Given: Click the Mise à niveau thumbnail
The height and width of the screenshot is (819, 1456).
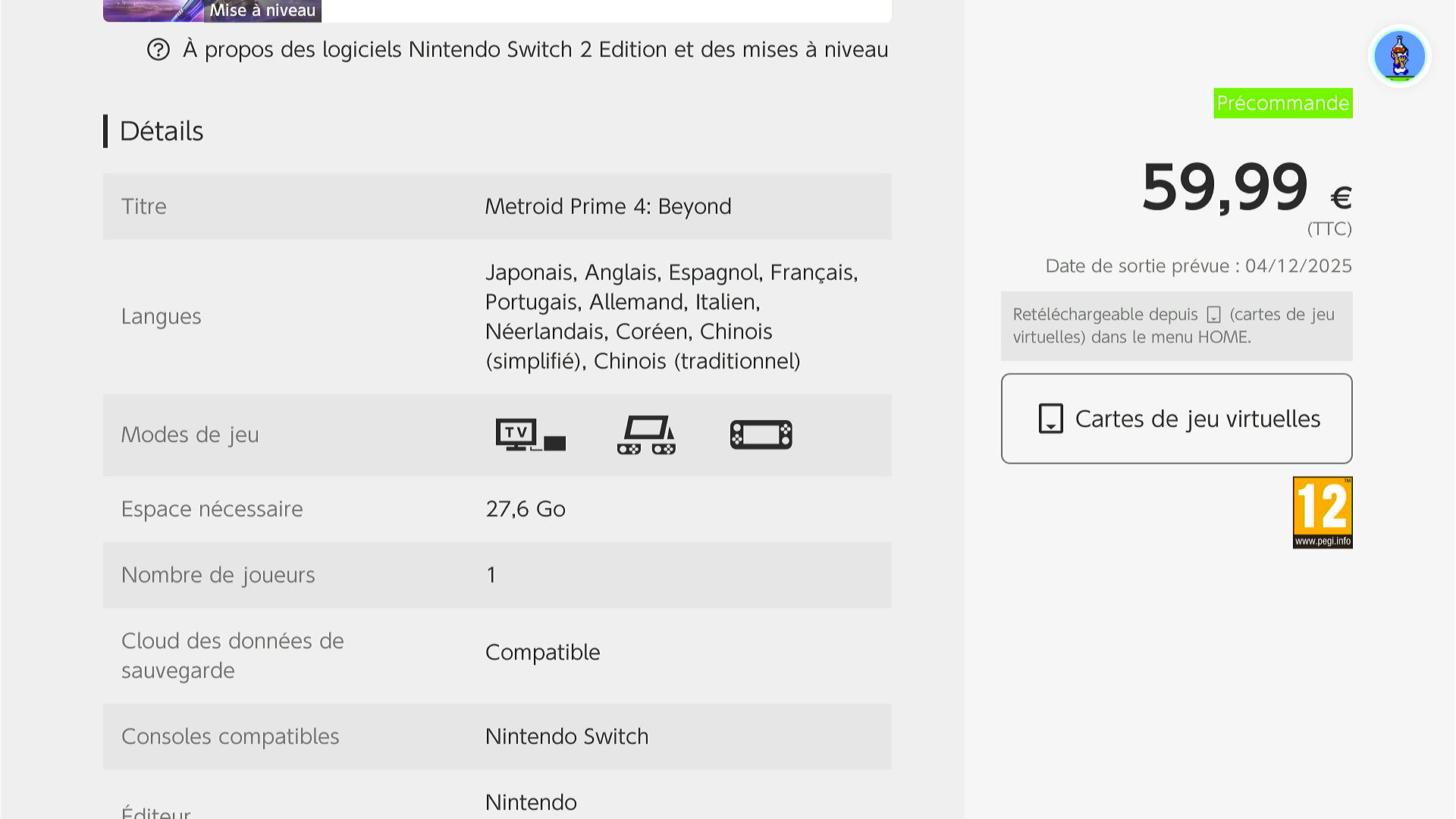Looking at the screenshot, I should pyautogui.click(x=212, y=11).
